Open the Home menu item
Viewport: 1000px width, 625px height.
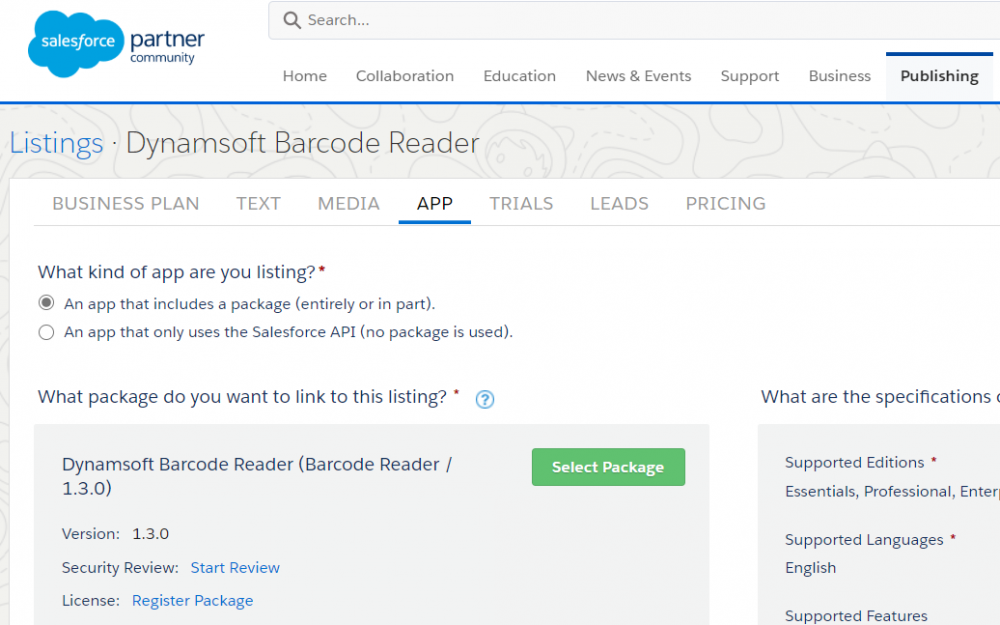pyautogui.click(x=304, y=76)
